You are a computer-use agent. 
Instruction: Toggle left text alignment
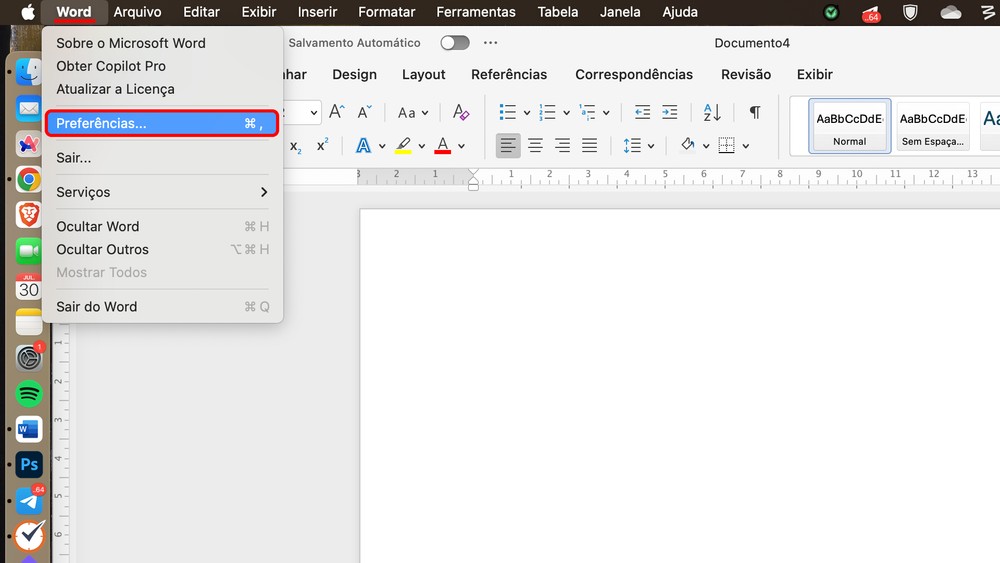(x=508, y=146)
